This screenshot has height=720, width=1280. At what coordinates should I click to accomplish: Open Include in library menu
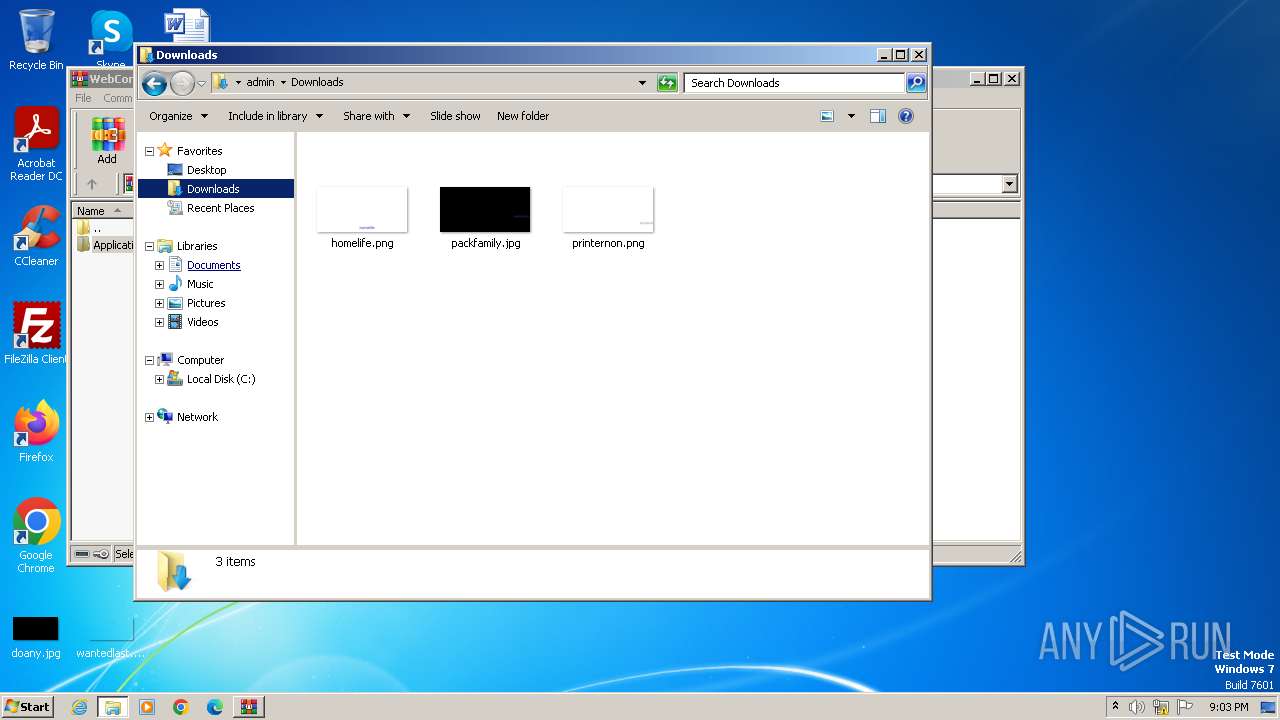(x=275, y=116)
